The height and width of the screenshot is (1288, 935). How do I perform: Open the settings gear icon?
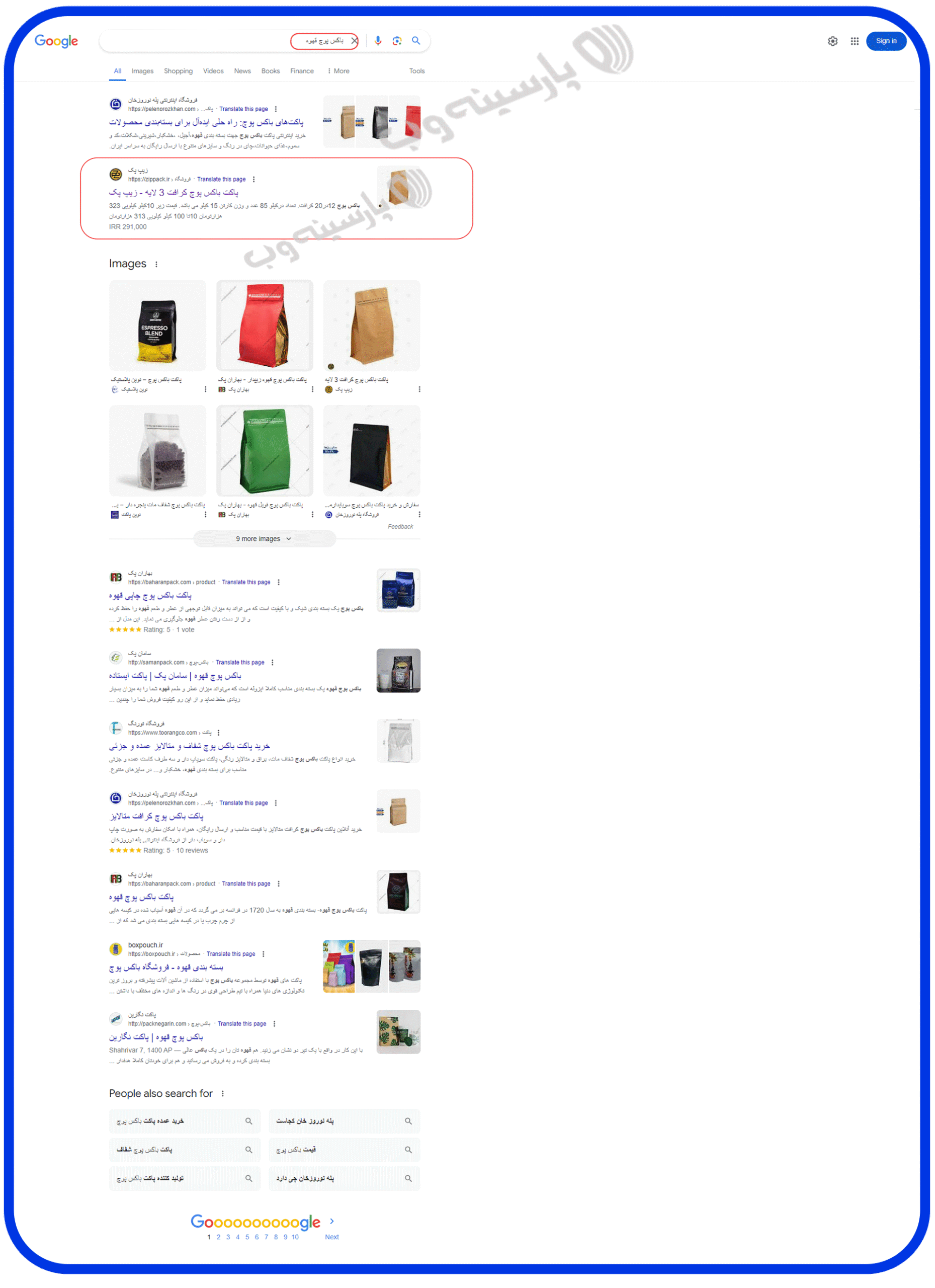[x=833, y=41]
